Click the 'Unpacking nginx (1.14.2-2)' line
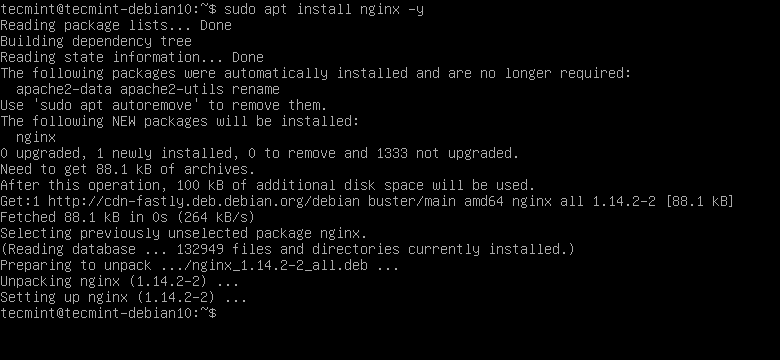 (120, 281)
